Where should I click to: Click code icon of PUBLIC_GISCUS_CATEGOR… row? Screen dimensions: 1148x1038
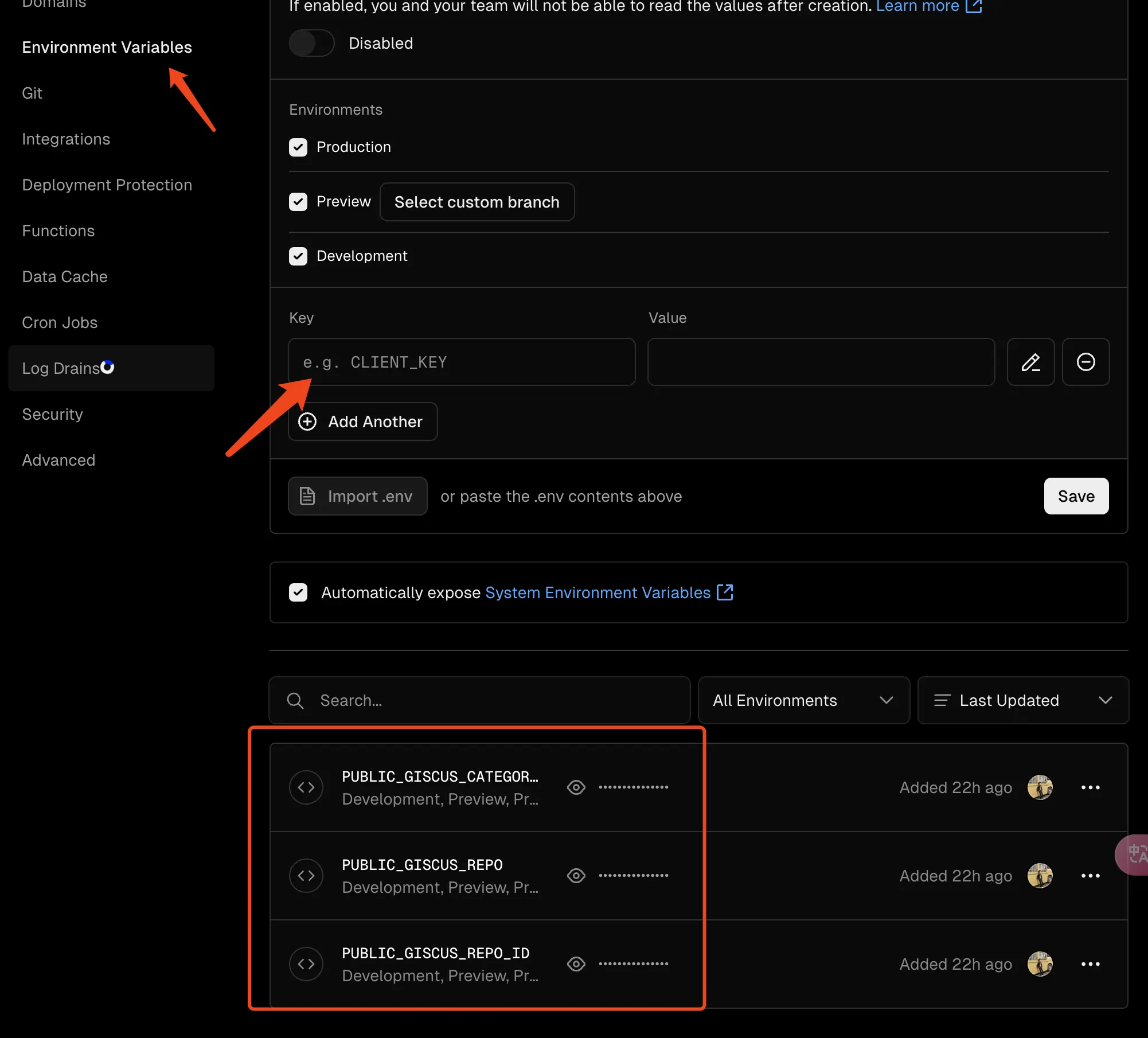[x=306, y=787]
